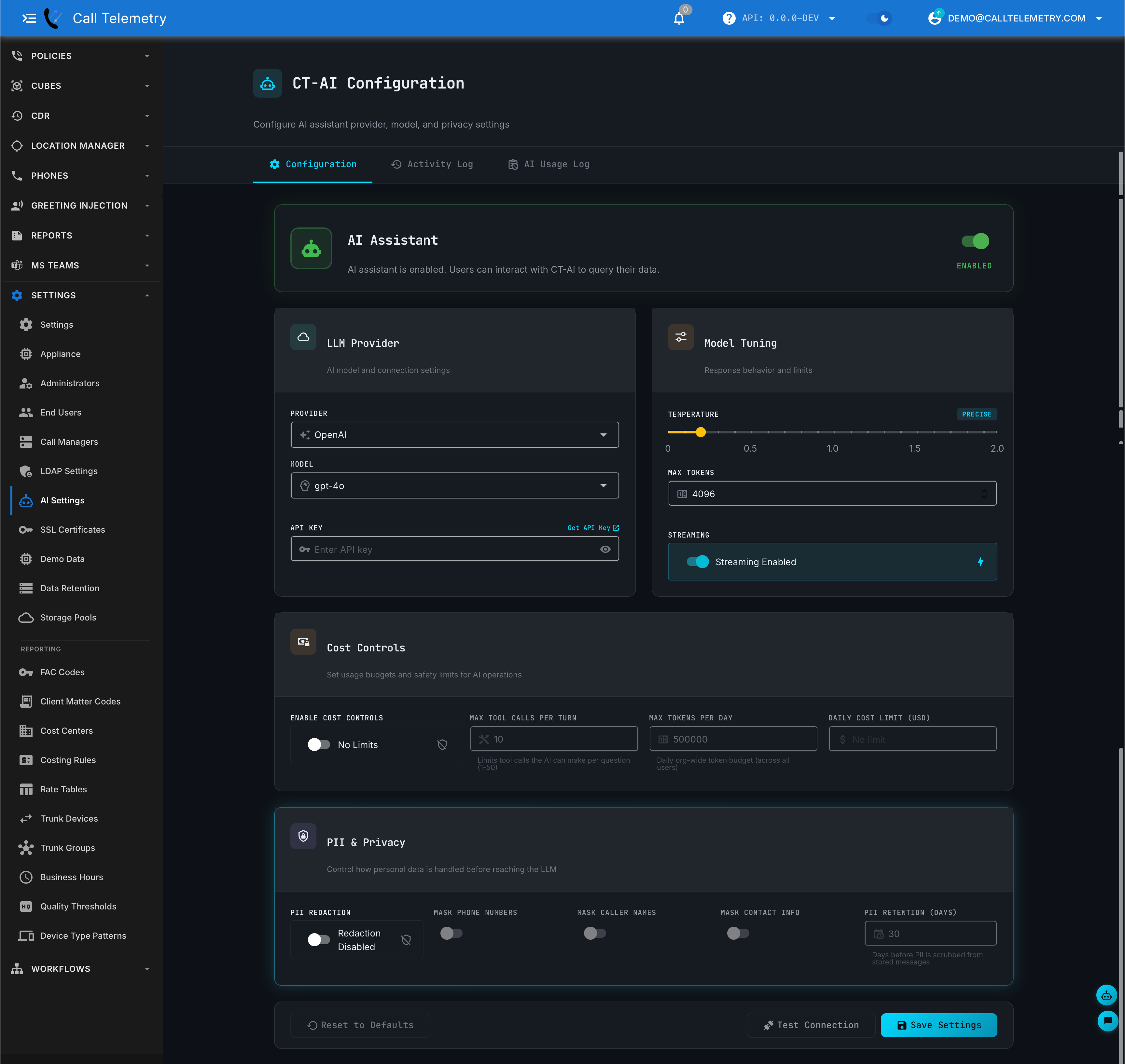Toggle Streaming Enabled switch
The width and height of the screenshot is (1125, 1064).
pyautogui.click(x=697, y=562)
